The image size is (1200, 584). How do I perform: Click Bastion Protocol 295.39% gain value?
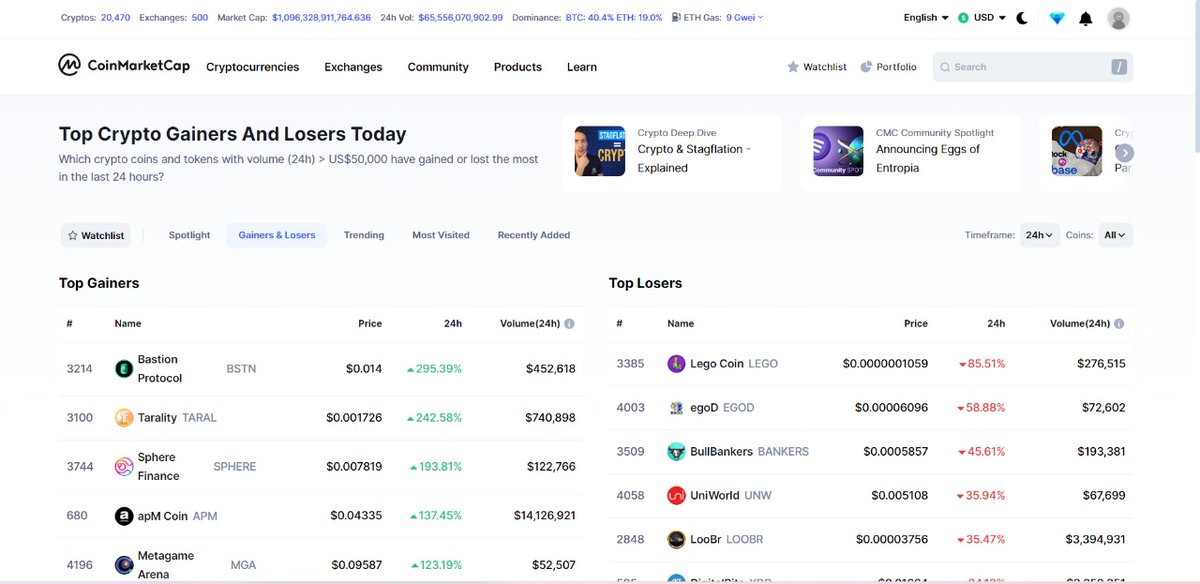[x=434, y=369]
